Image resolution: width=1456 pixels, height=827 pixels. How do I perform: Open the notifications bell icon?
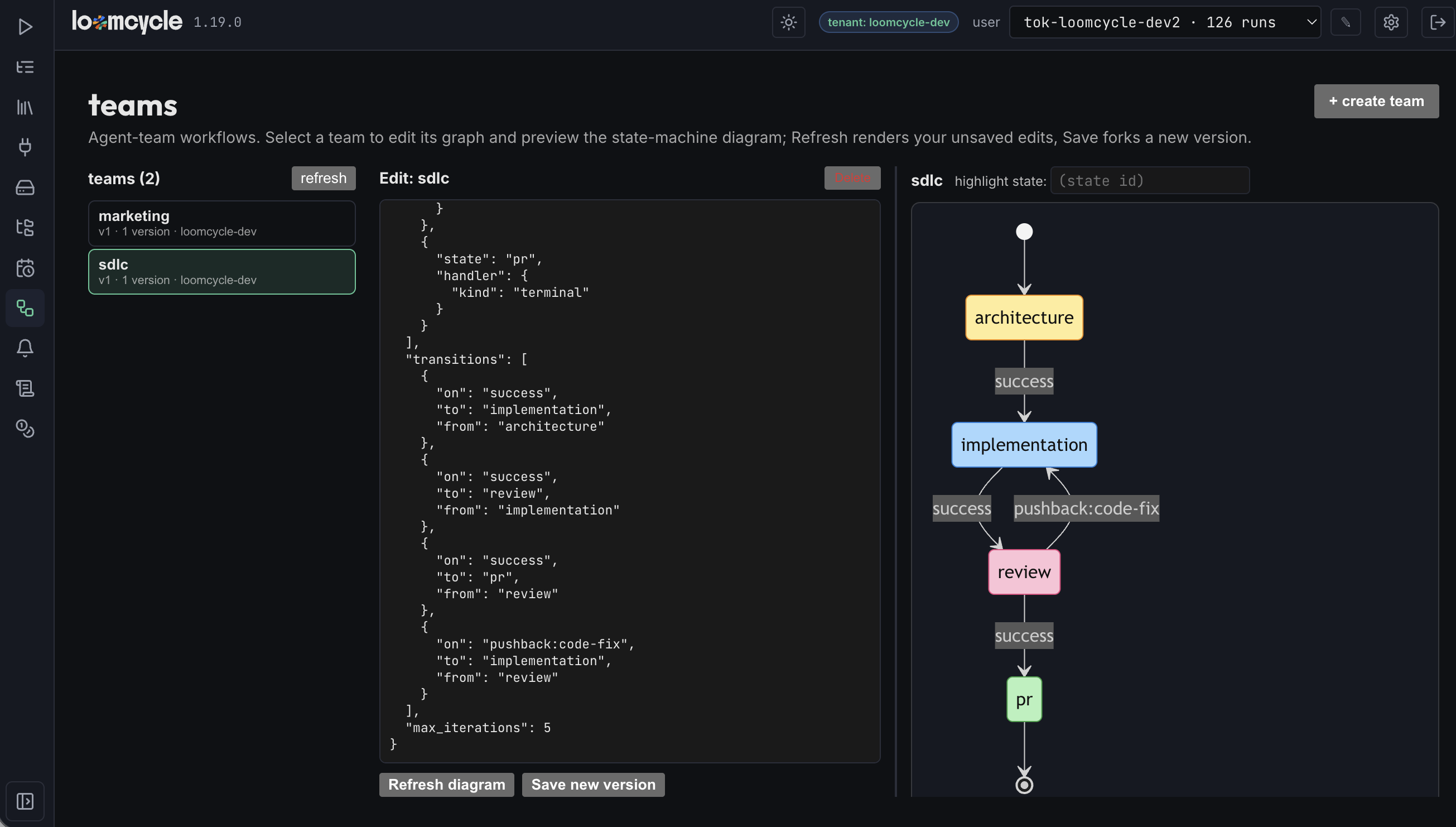25,348
